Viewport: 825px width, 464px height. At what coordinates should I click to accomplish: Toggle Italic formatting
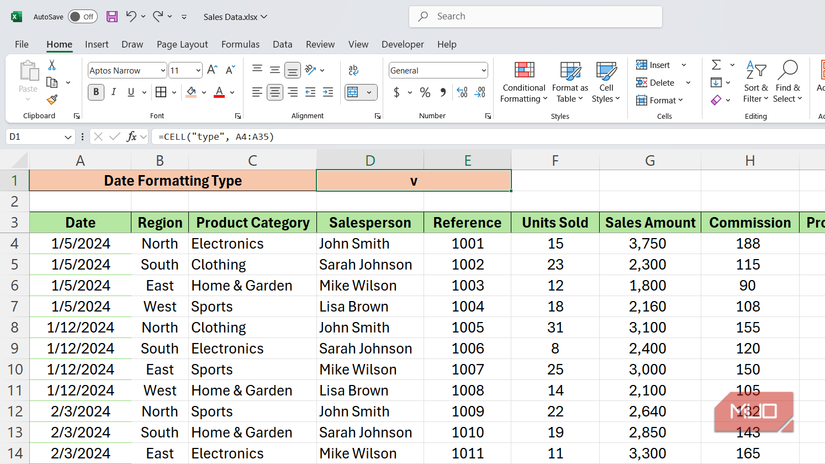pyautogui.click(x=113, y=93)
